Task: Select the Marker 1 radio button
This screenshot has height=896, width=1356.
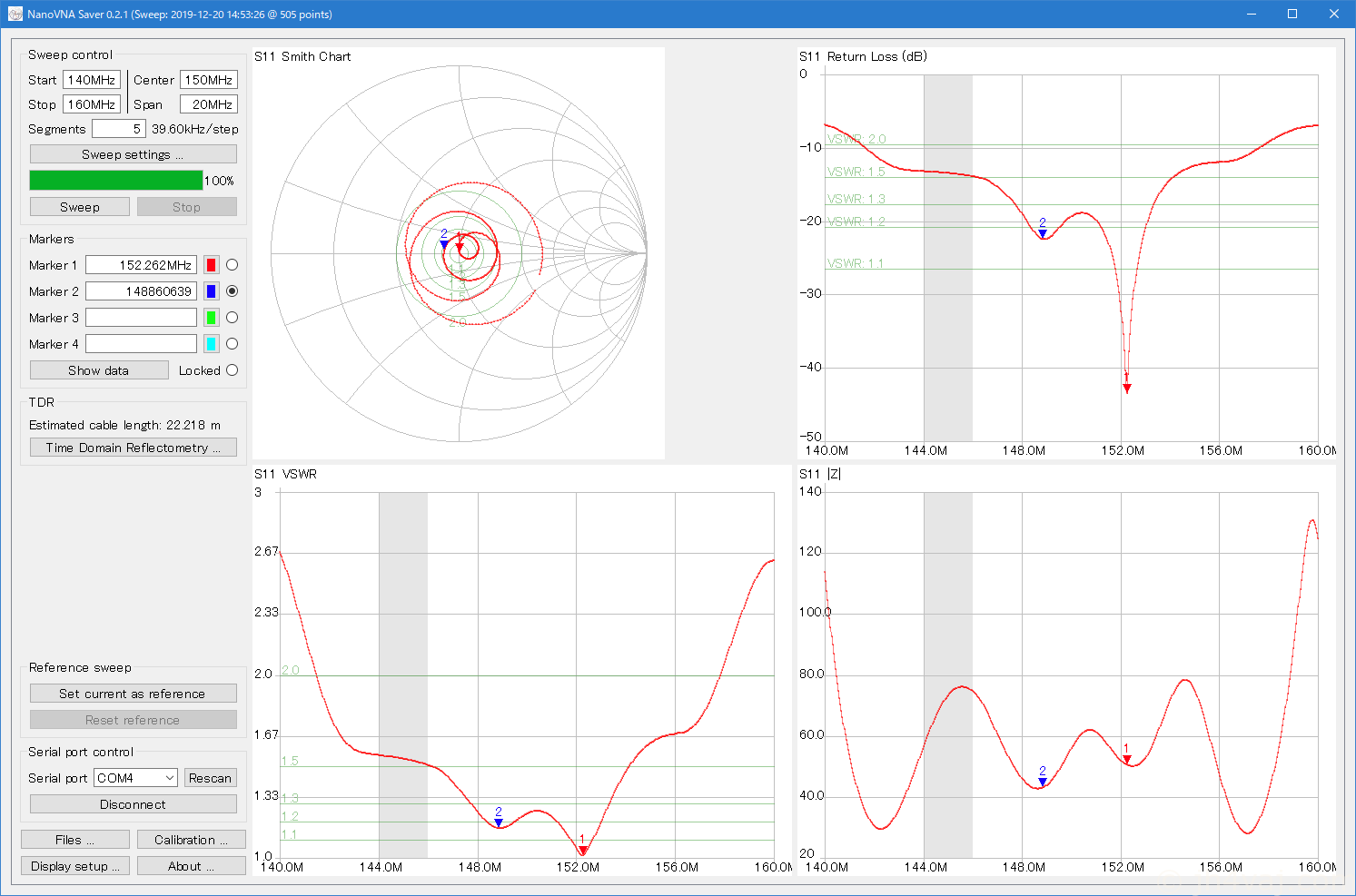Action: (233, 265)
